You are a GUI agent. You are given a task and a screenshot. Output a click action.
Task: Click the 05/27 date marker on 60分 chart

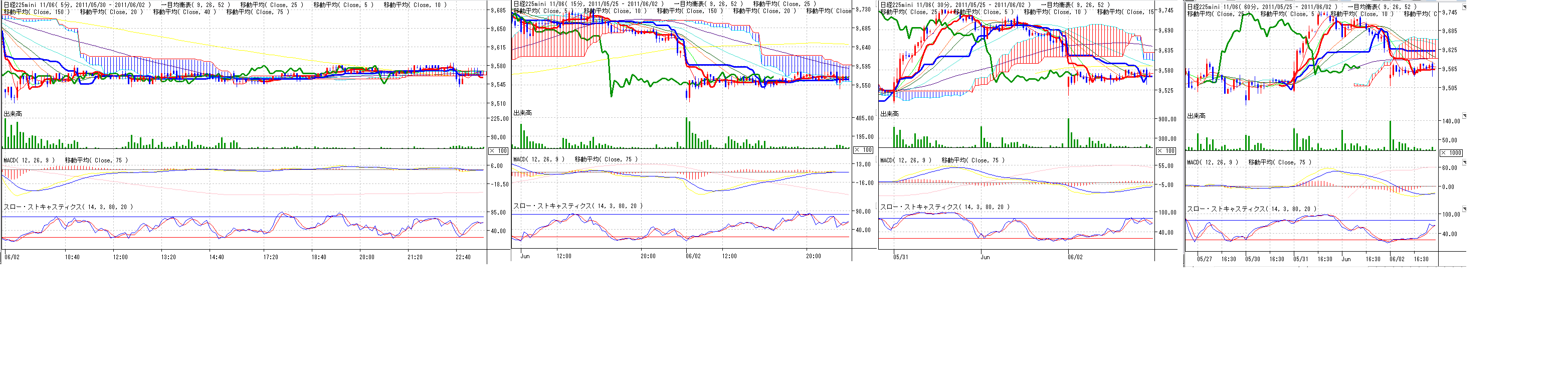click(x=1204, y=259)
